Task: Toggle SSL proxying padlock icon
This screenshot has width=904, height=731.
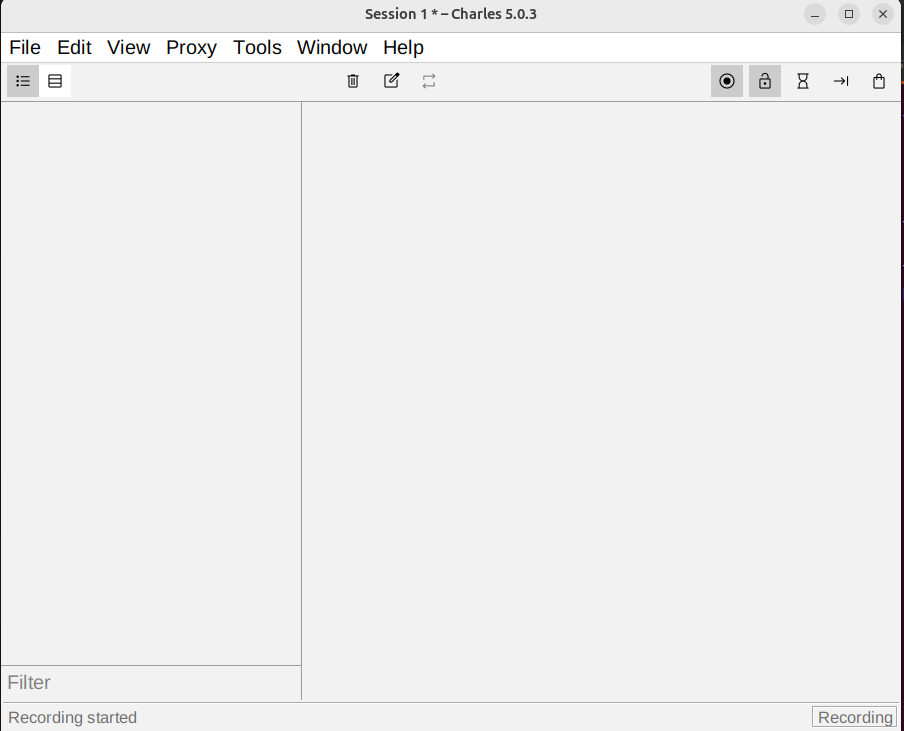Action: click(765, 81)
